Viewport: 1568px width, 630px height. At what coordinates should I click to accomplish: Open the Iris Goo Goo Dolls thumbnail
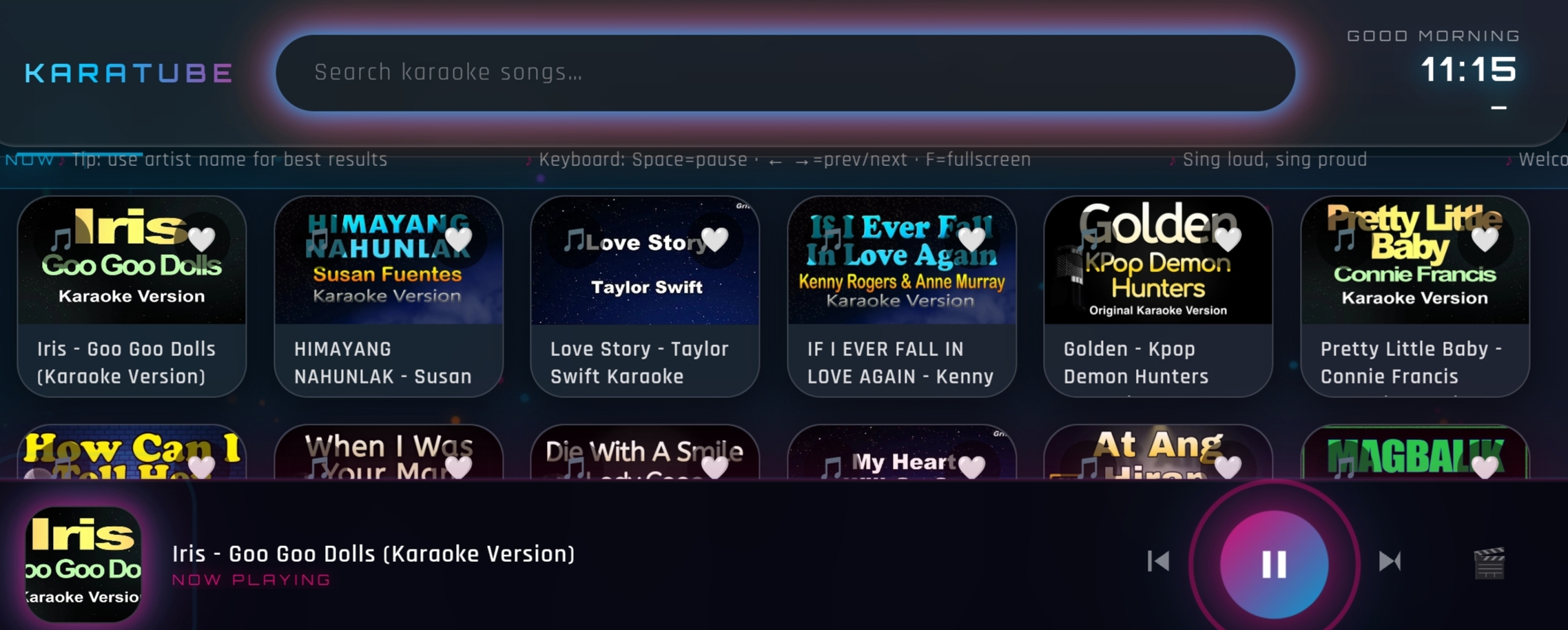(132, 261)
